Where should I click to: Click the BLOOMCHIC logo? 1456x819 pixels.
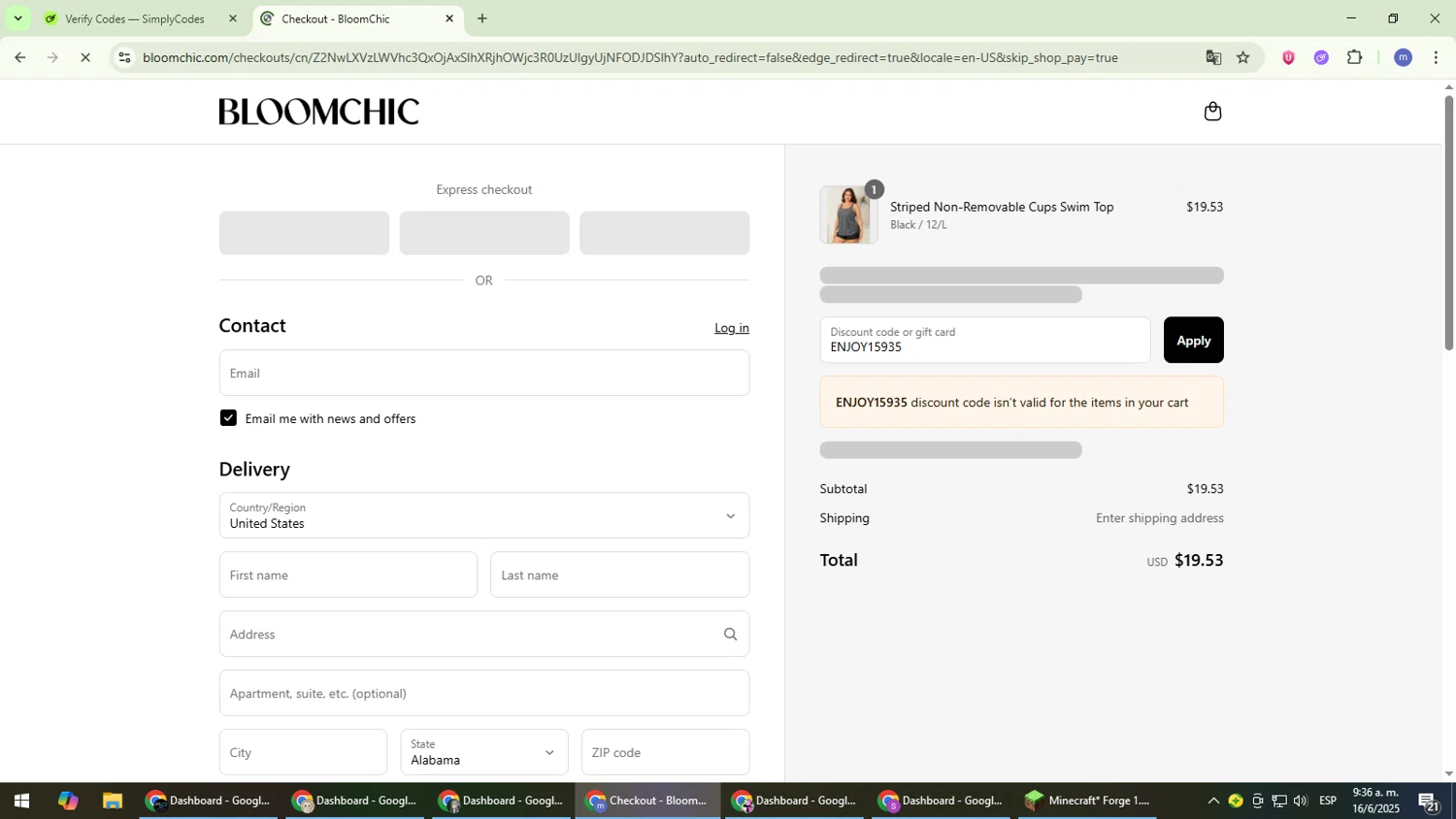click(318, 112)
